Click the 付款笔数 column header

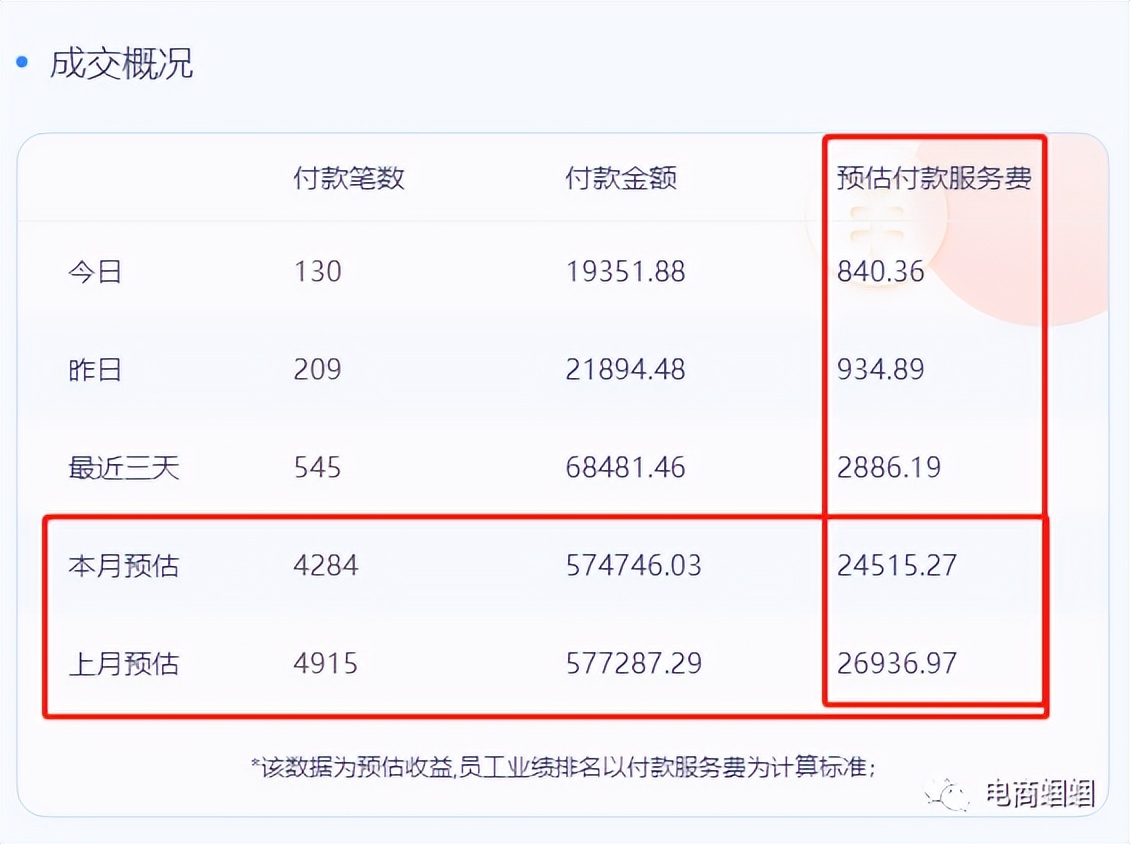tap(348, 178)
